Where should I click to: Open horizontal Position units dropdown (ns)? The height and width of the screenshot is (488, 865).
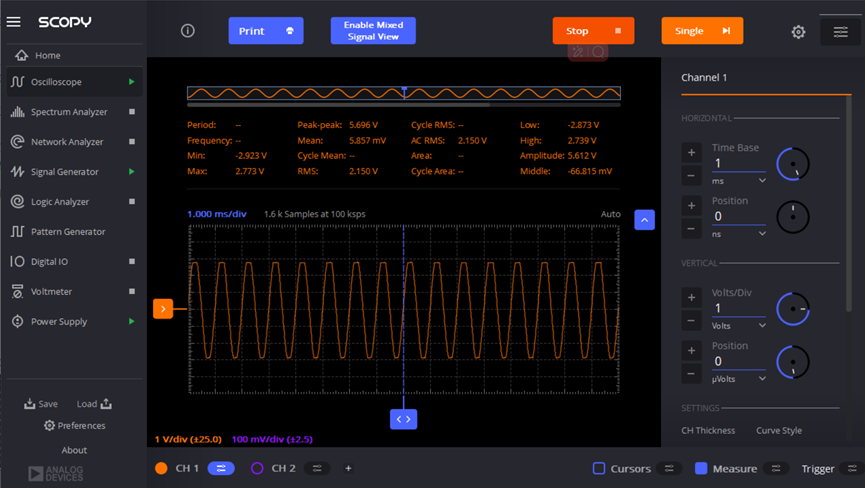738,234
